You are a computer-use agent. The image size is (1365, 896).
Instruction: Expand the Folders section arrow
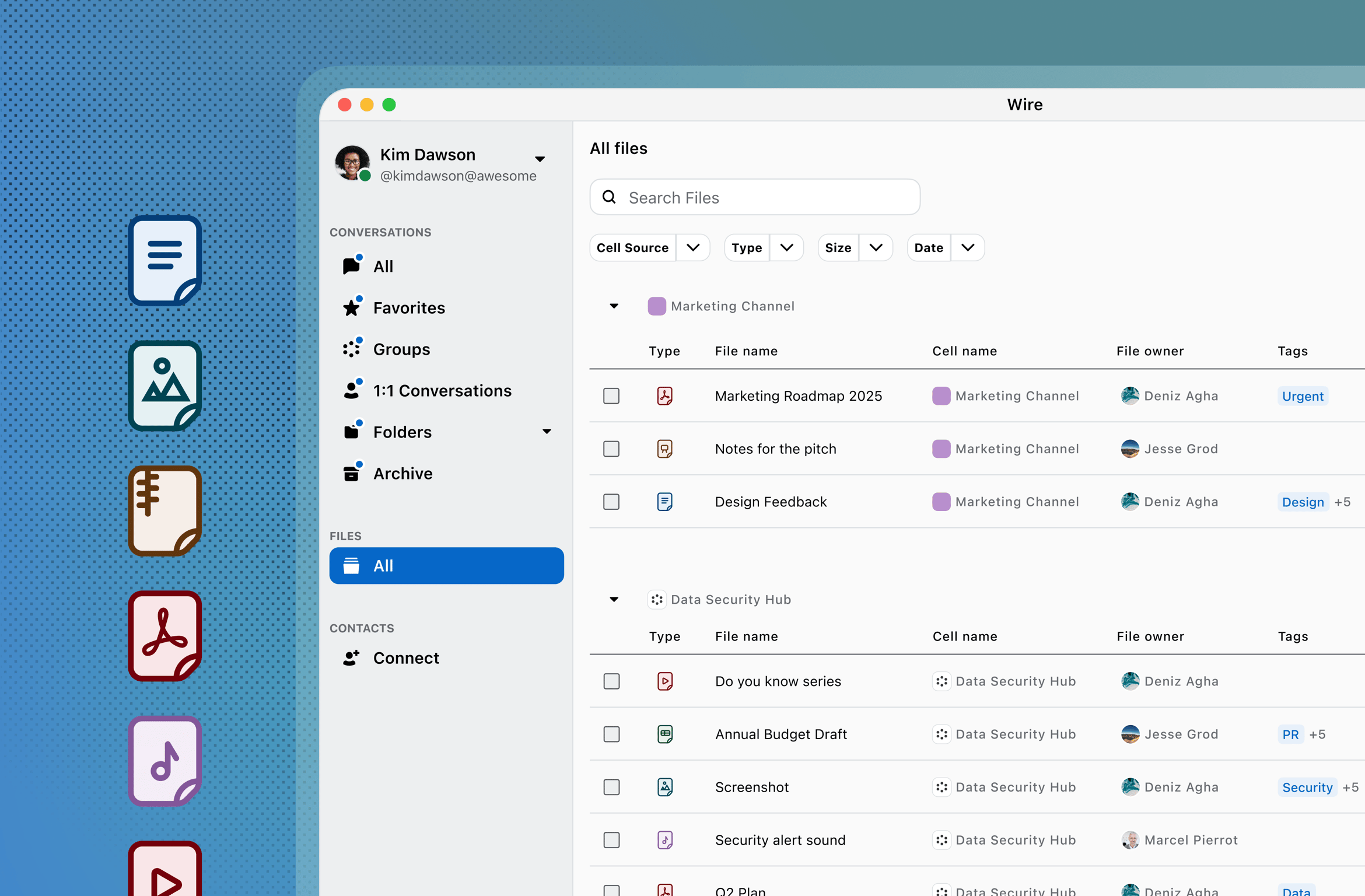[547, 432]
